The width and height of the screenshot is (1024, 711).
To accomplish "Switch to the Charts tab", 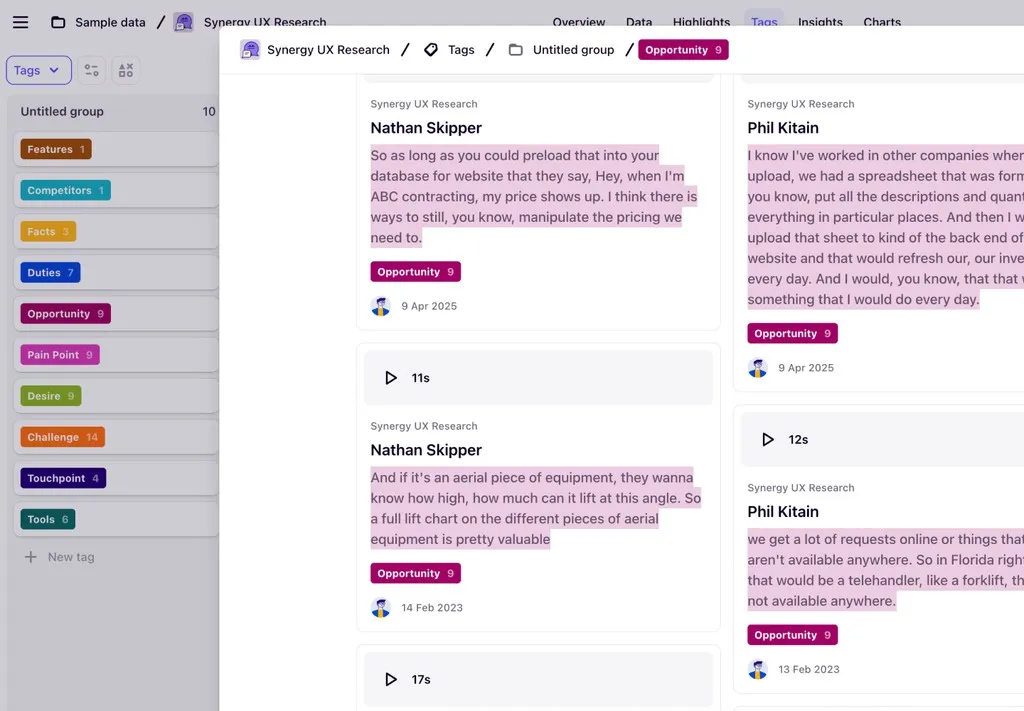I will click(882, 22).
